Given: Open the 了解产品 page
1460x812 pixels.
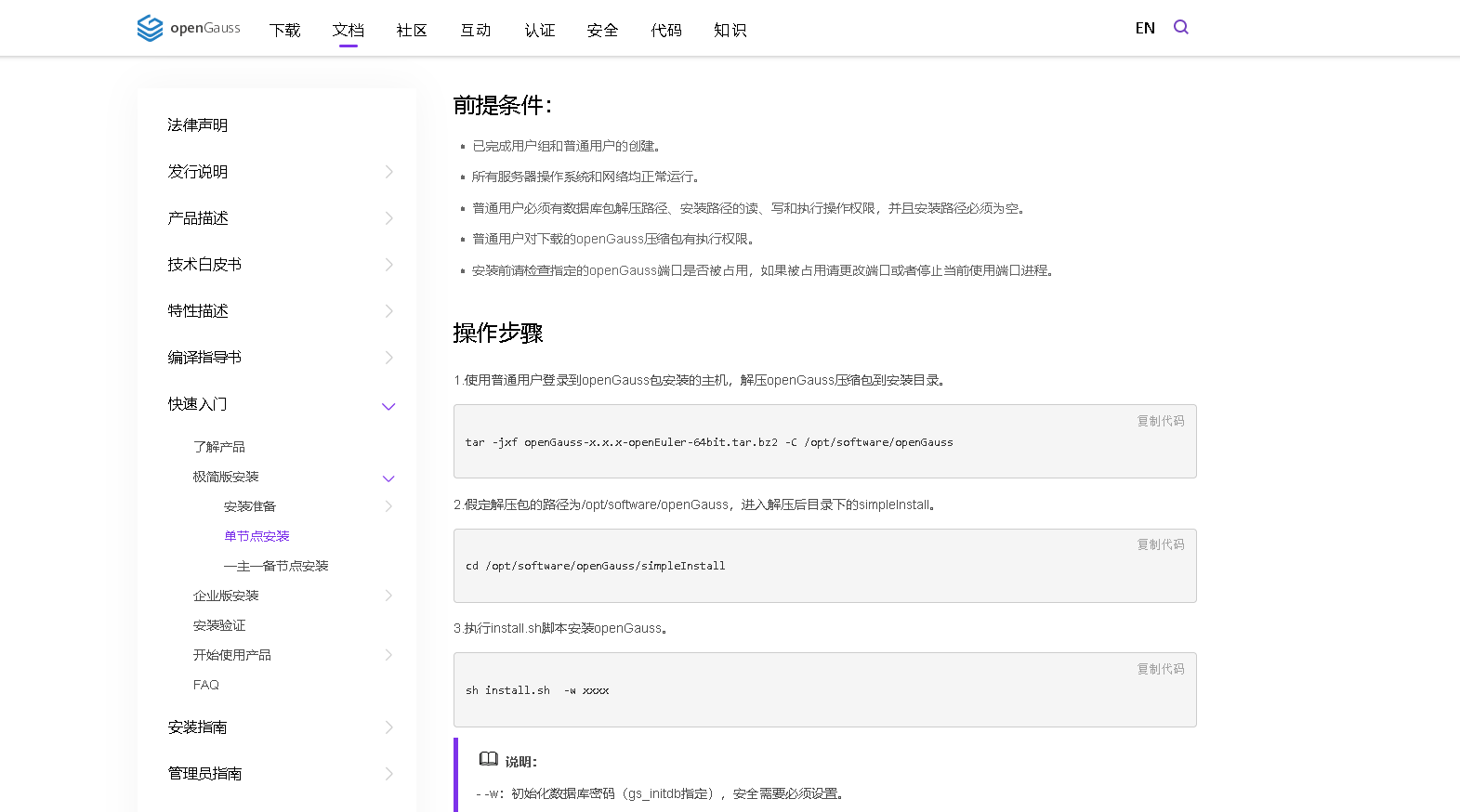Looking at the screenshot, I should pos(219,447).
